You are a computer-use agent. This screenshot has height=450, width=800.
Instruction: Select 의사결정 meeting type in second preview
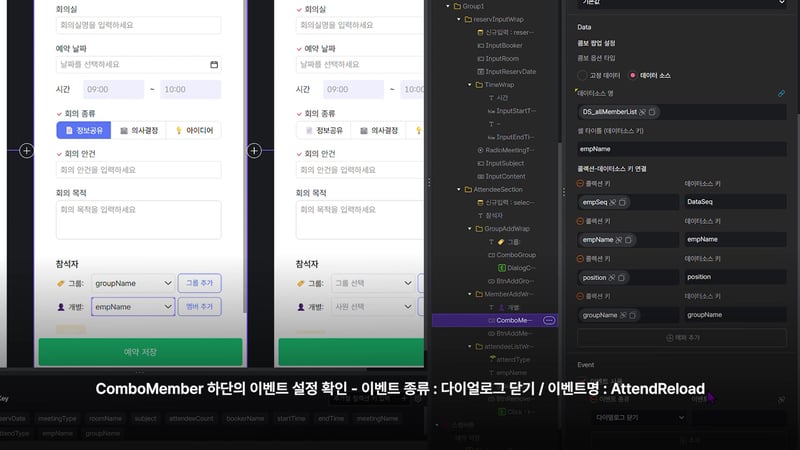coord(379,131)
